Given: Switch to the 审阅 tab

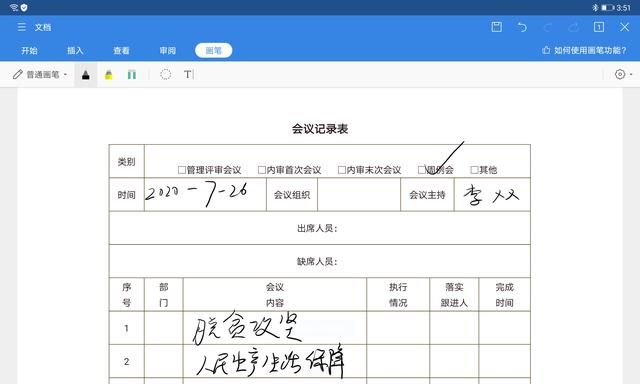Looking at the screenshot, I should 167,51.
